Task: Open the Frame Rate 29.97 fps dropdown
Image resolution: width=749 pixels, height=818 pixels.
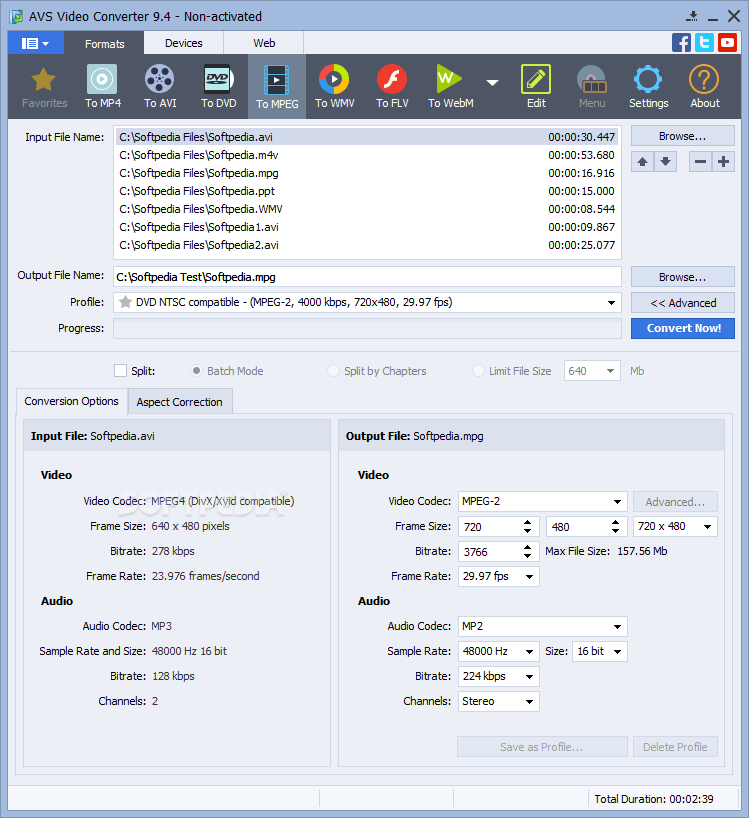Action: pyautogui.click(x=499, y=576)
